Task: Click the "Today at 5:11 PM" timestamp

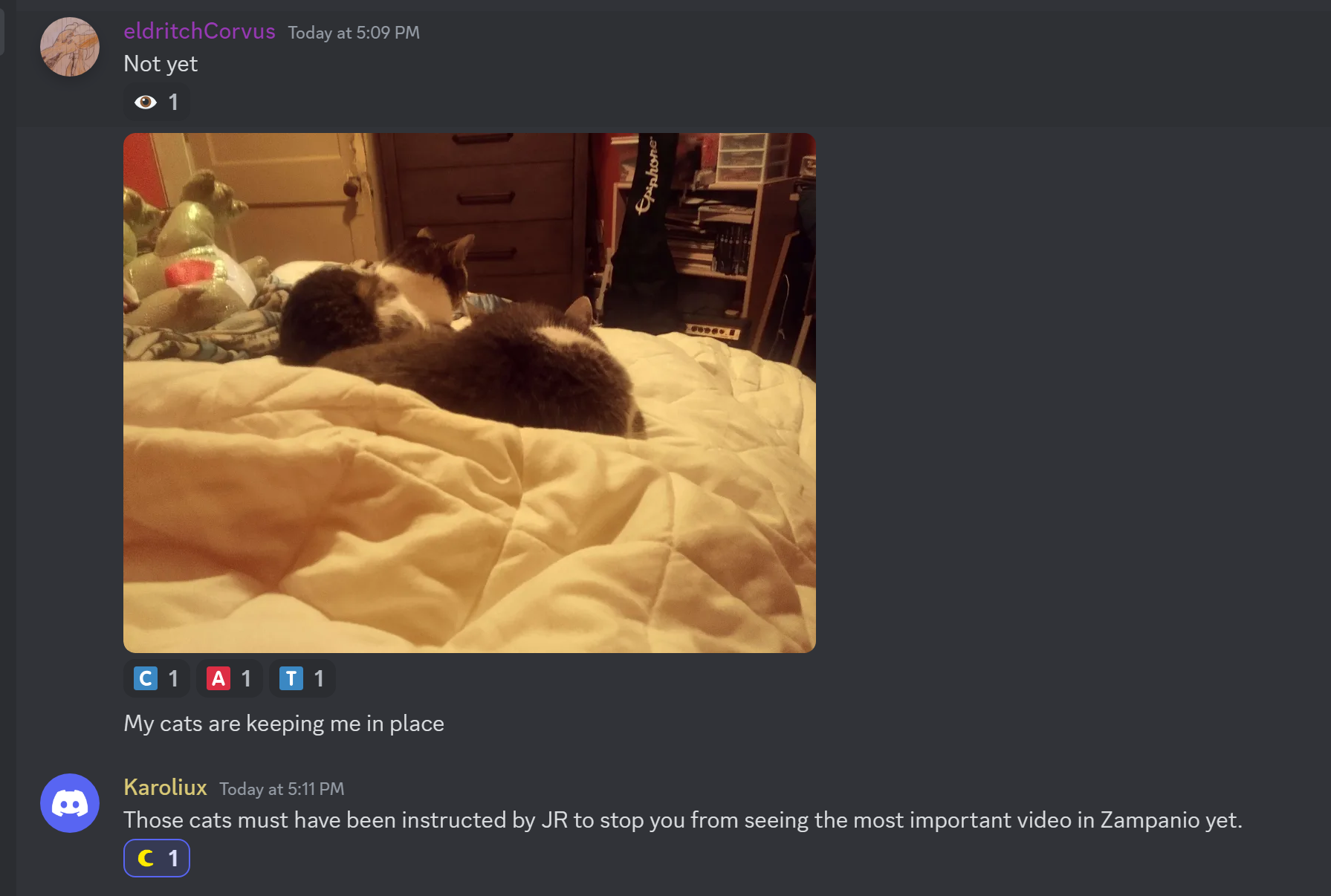Action: pos(282,789)
